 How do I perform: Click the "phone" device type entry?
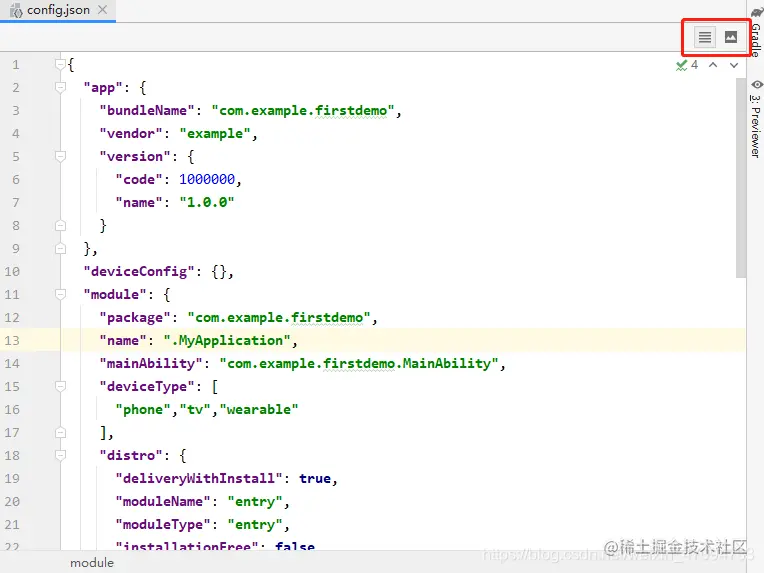[x=143, y=409]
